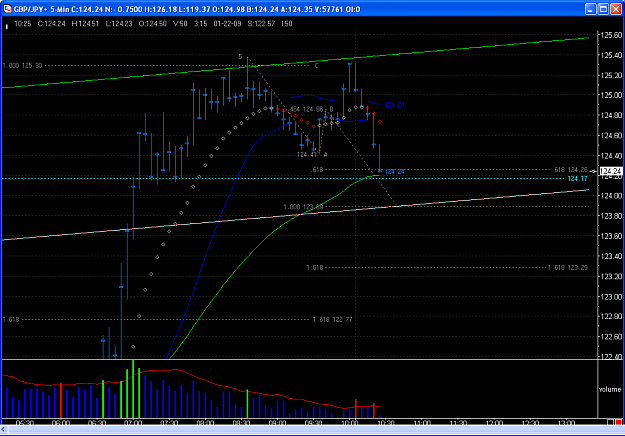The width and height of the screenshot is (625, 436).
Task: Click the 12:00 marker on time axis
Action: click(494, 422)
